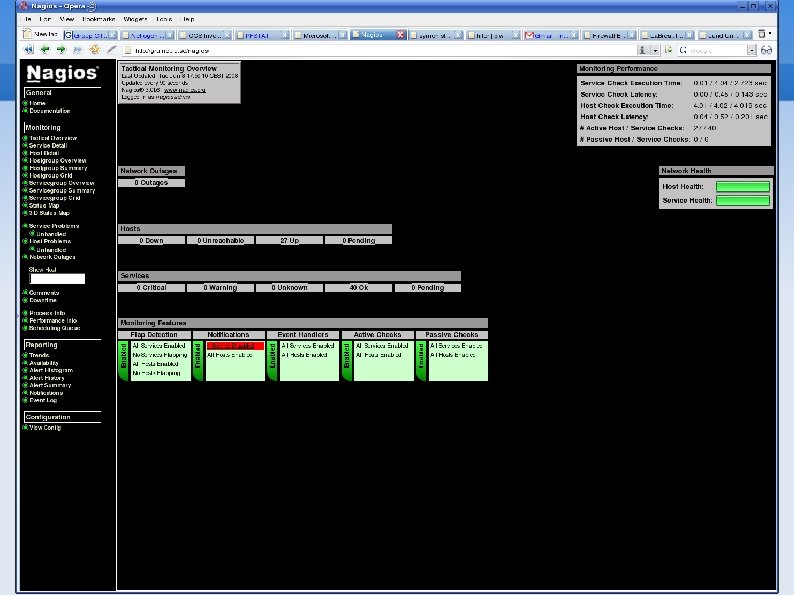This screenshot has height=595, width=794.
Task: Toggle the Flap Detection Enabled bar
Action: click(124, 361)
